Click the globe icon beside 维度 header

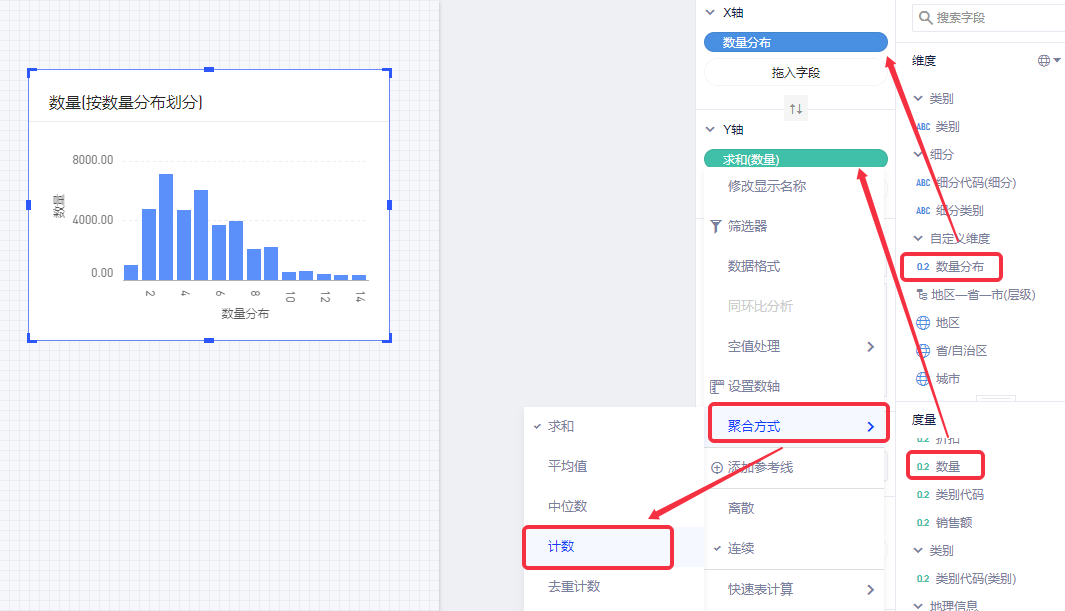coord(1044,61)
